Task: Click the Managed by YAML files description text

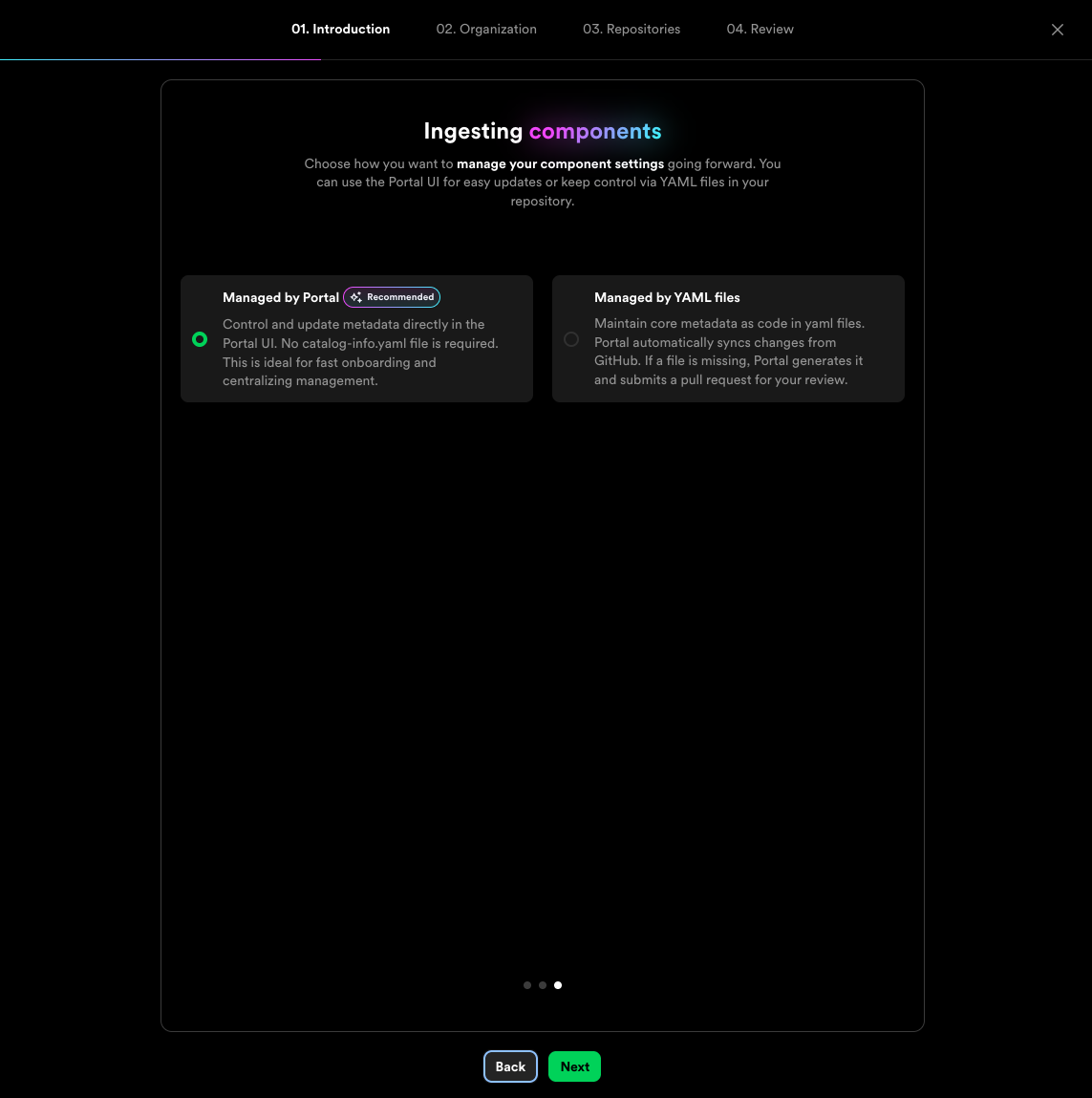Action: (x=729, y=352)
